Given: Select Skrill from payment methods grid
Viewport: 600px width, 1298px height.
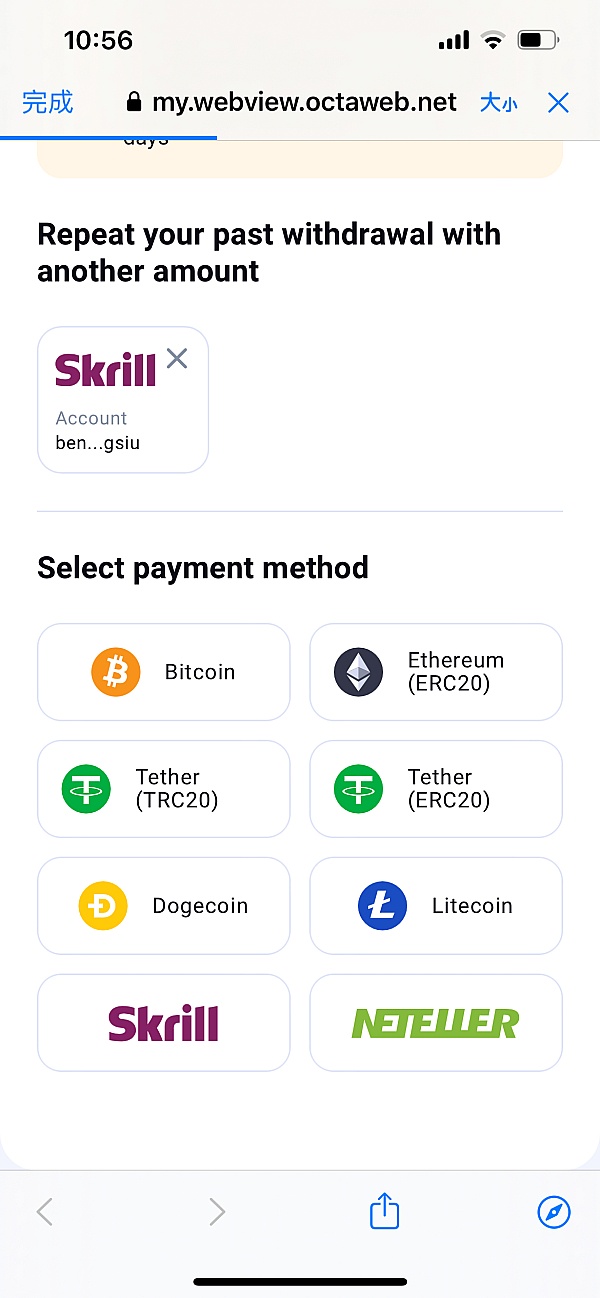Looking at the screenshot, I should [163, 1023].
